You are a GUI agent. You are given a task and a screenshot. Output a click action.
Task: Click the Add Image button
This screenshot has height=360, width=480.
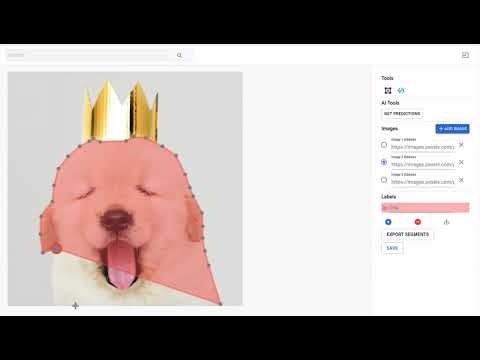(x=452, y=129)
